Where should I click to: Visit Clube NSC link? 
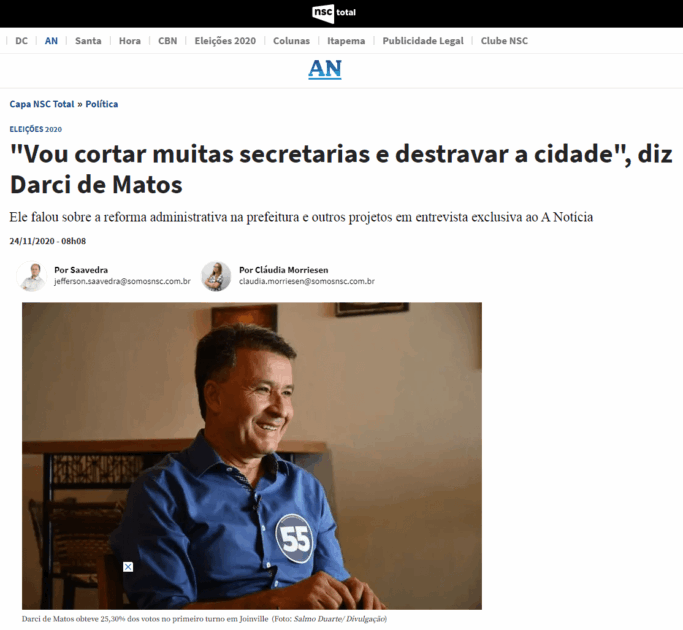504,41
